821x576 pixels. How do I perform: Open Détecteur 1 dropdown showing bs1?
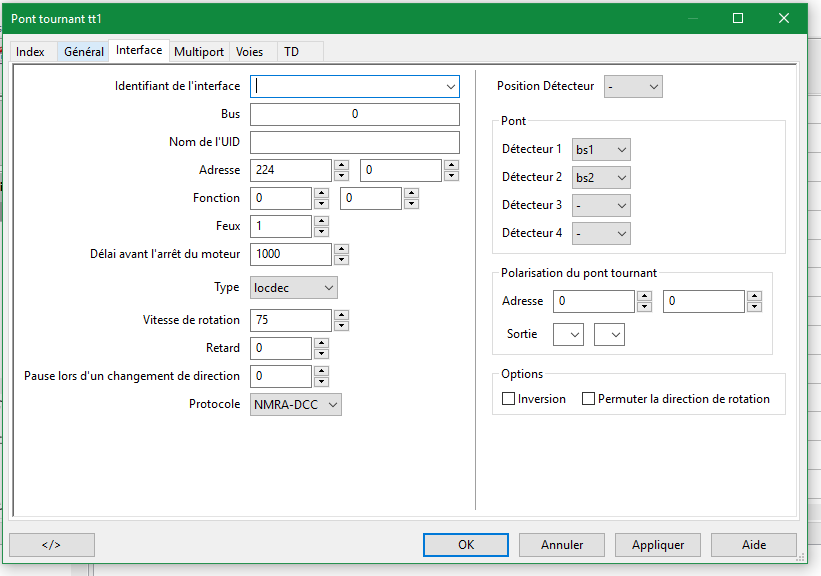(601, 150)
